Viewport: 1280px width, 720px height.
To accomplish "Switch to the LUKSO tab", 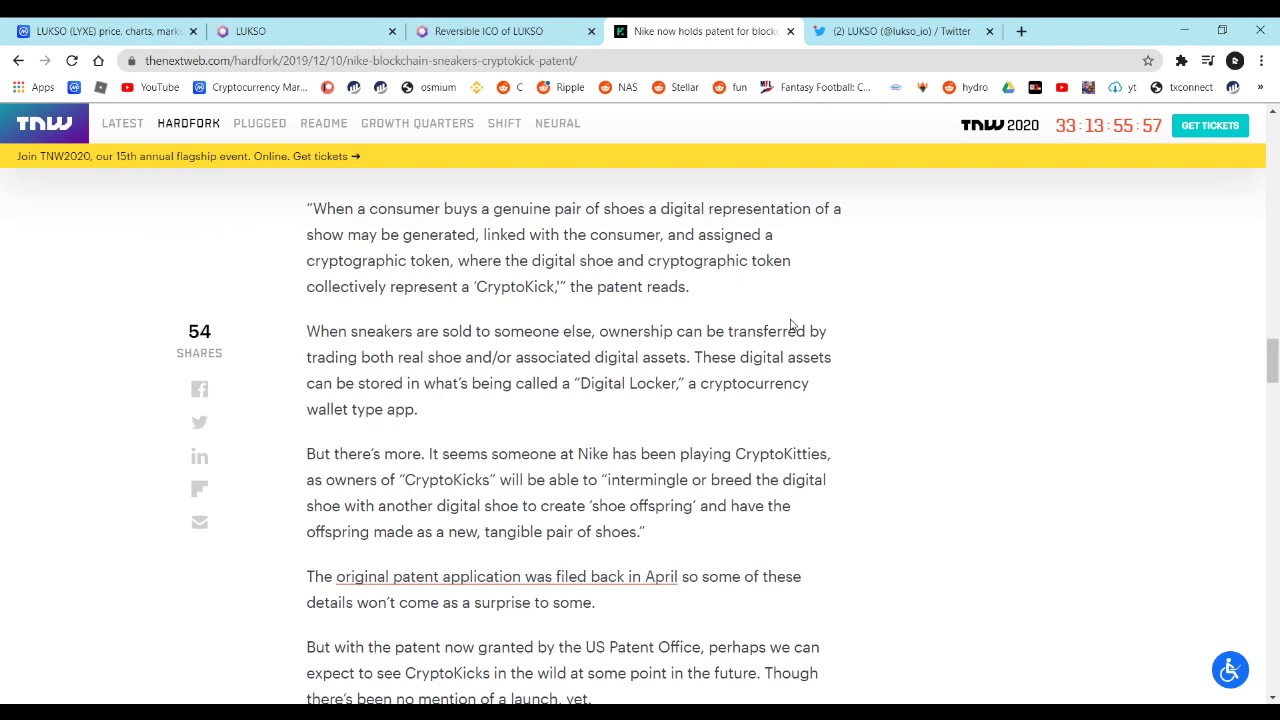I will [x=305, y=31].
